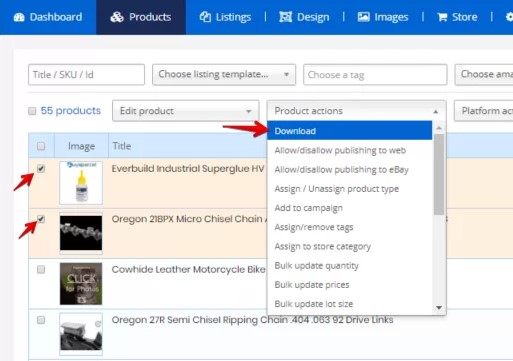Check the Cowhide Leather Motorcycle Bike row checkbox
Screen dimensions: 513x361
(x=41, y=269)
